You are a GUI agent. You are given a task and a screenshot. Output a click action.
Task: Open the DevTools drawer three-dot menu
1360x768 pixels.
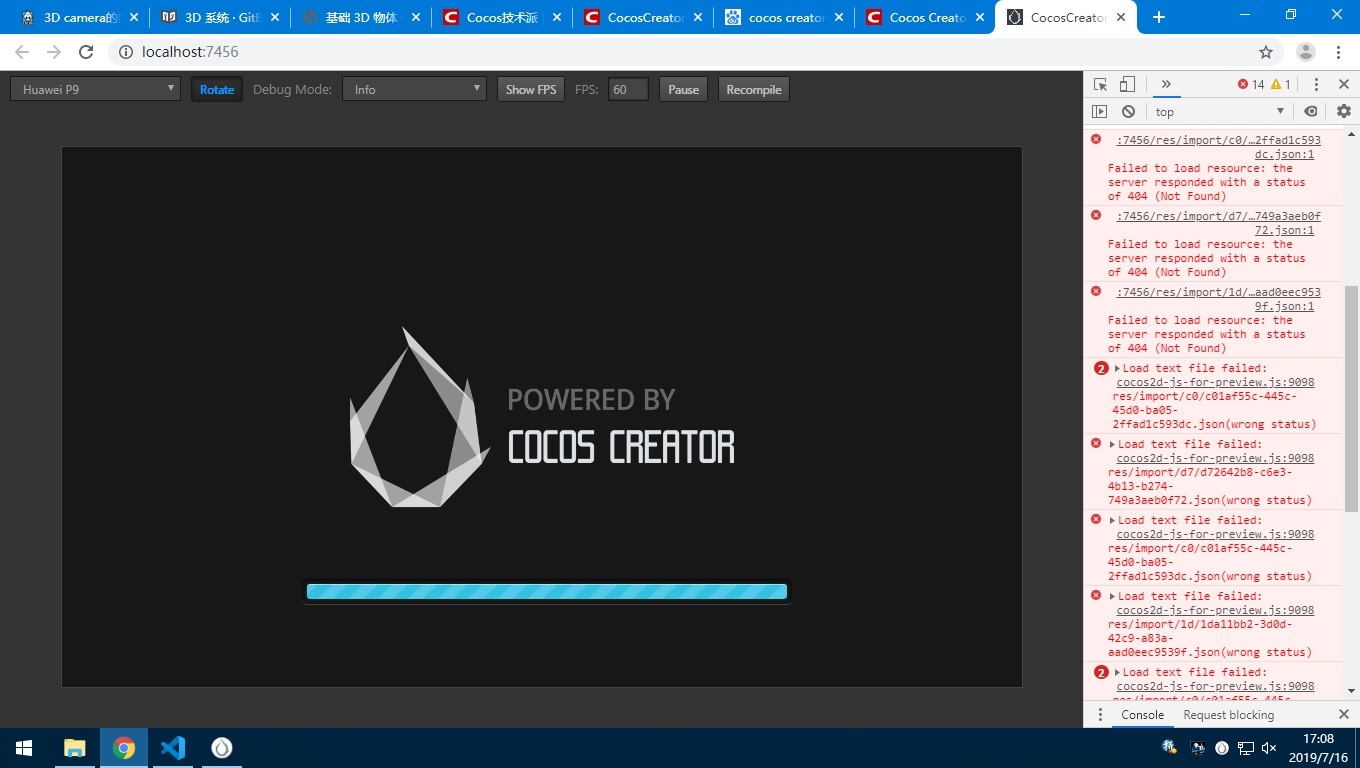pyautogui.click(x=1100, y=715)
